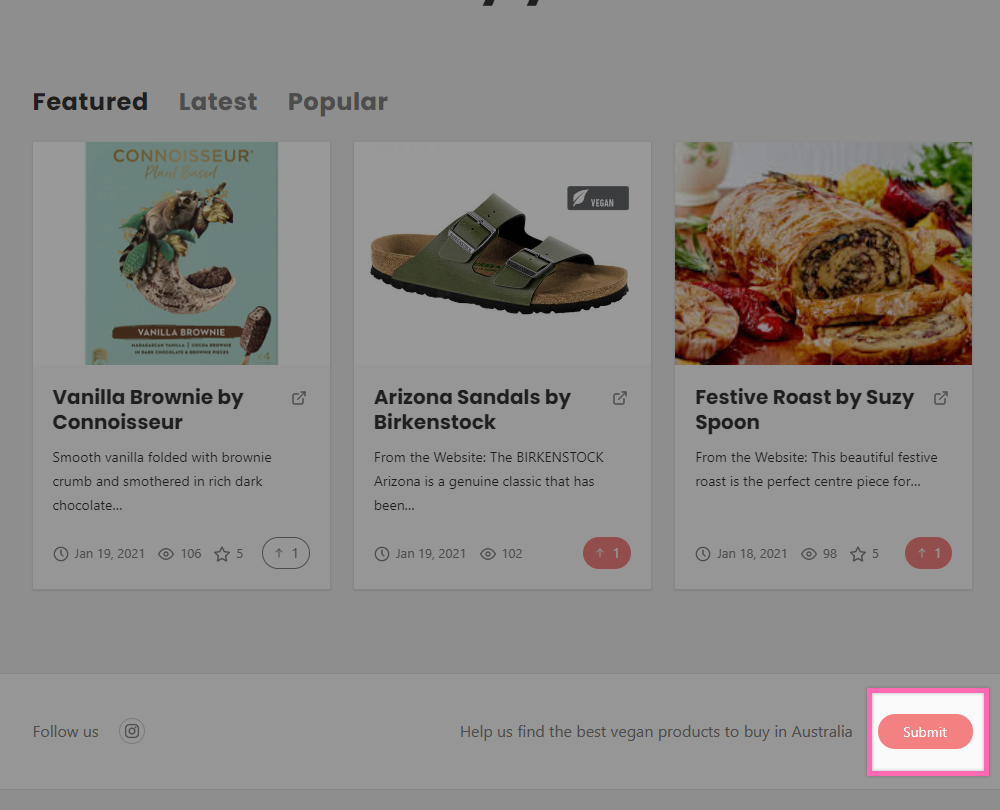Remove upvote from Festive Roast

coord(928,553)
